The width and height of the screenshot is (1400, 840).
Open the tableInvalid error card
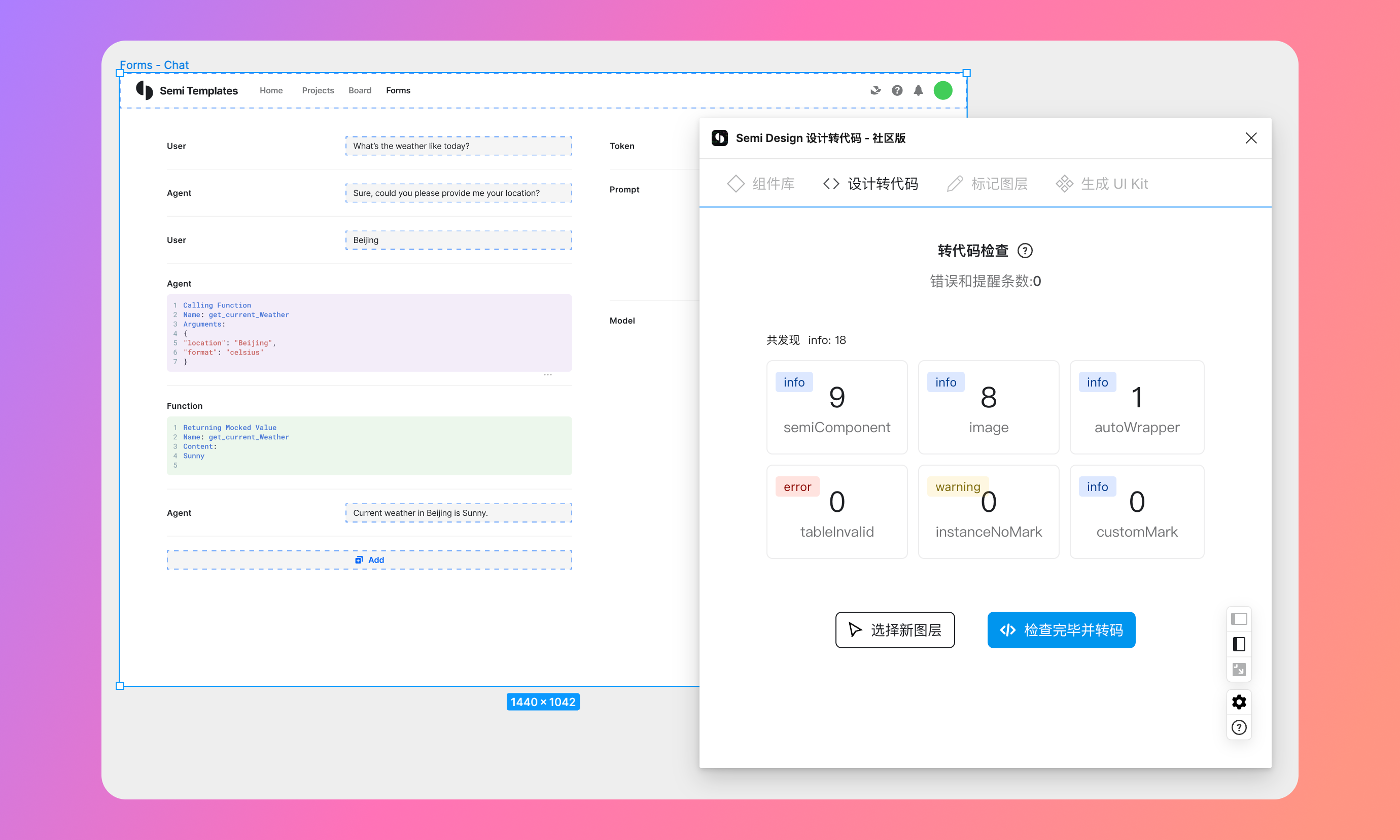836,512
